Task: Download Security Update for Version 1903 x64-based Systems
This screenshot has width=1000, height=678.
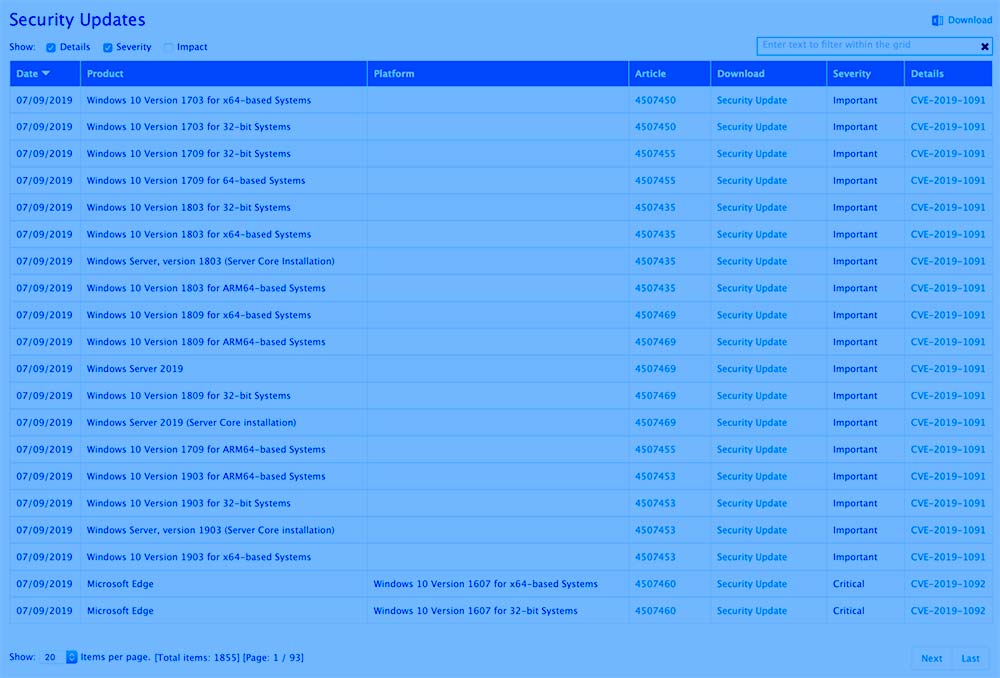Action: coord(752,557)
